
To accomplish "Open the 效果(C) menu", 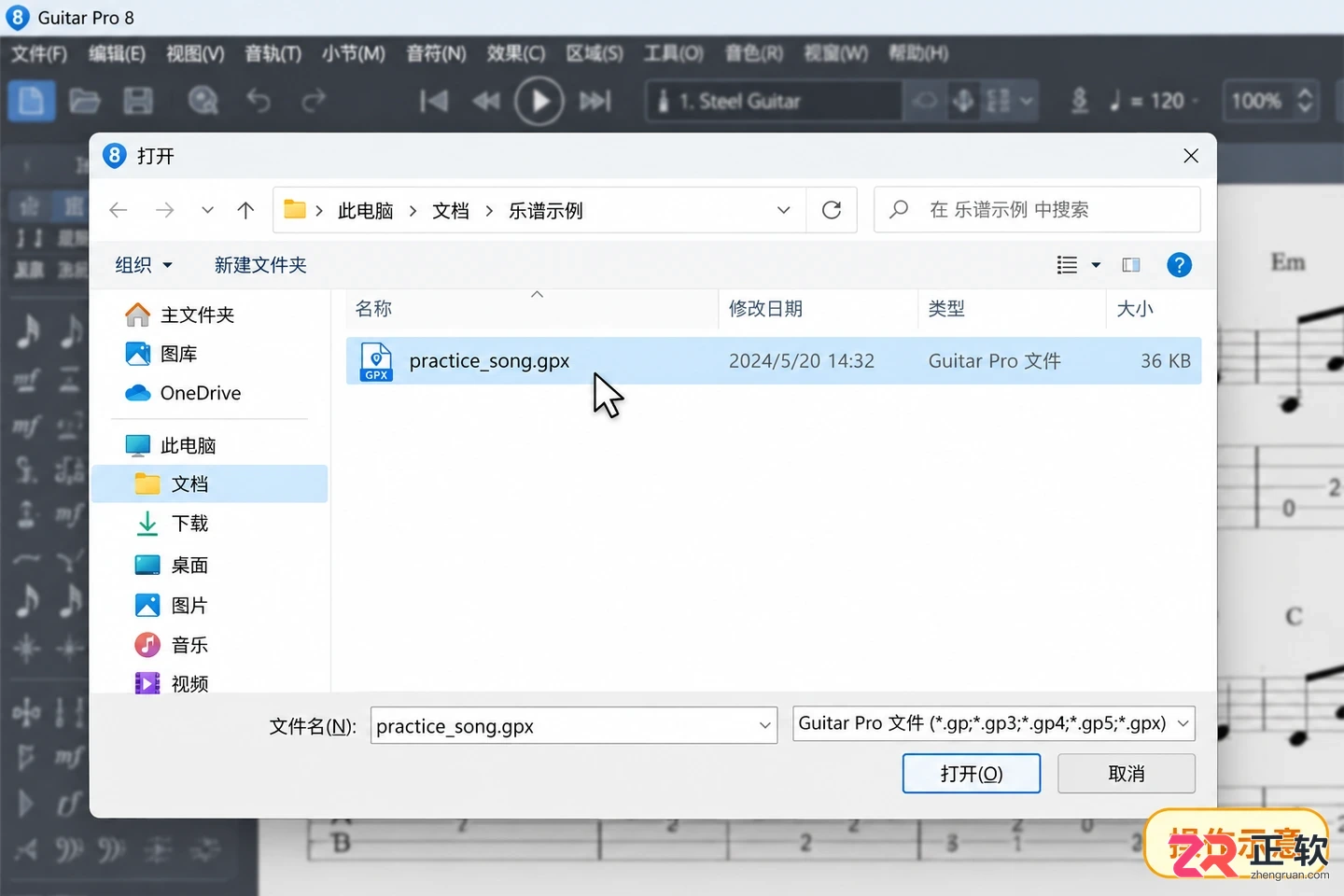I will pos(515,54).
